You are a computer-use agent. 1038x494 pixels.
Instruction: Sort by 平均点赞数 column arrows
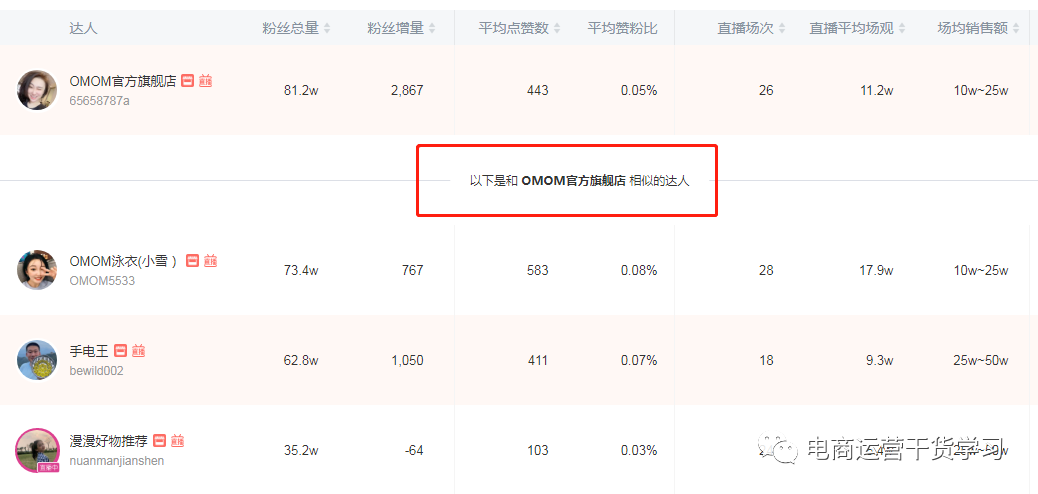point(557,28)
